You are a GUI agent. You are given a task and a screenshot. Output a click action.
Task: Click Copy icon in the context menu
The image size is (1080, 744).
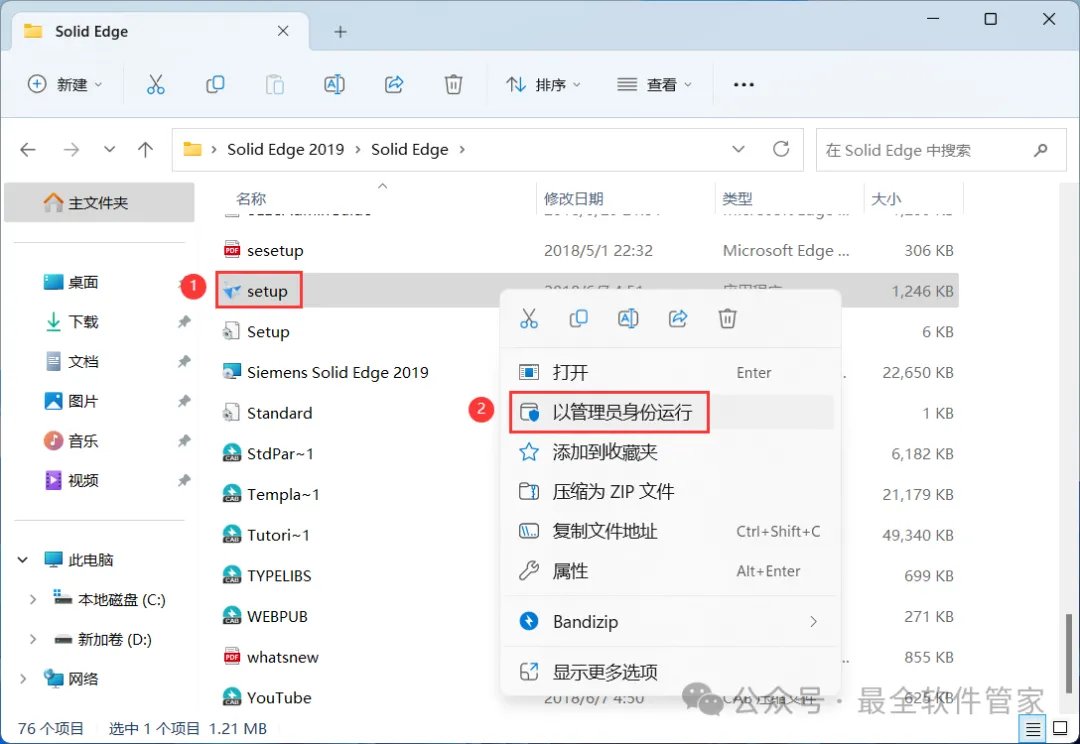pyautogui.click(x=579, y=319)
